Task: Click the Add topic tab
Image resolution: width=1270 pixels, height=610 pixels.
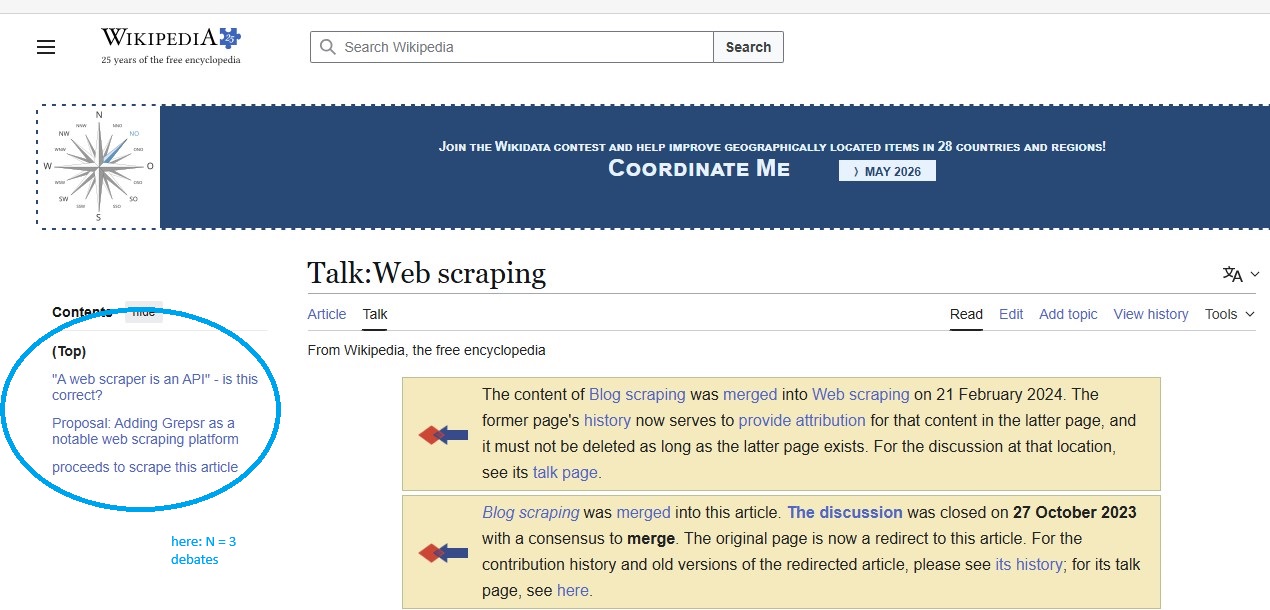Action: pyautogui.click(x=1068, y=314)
